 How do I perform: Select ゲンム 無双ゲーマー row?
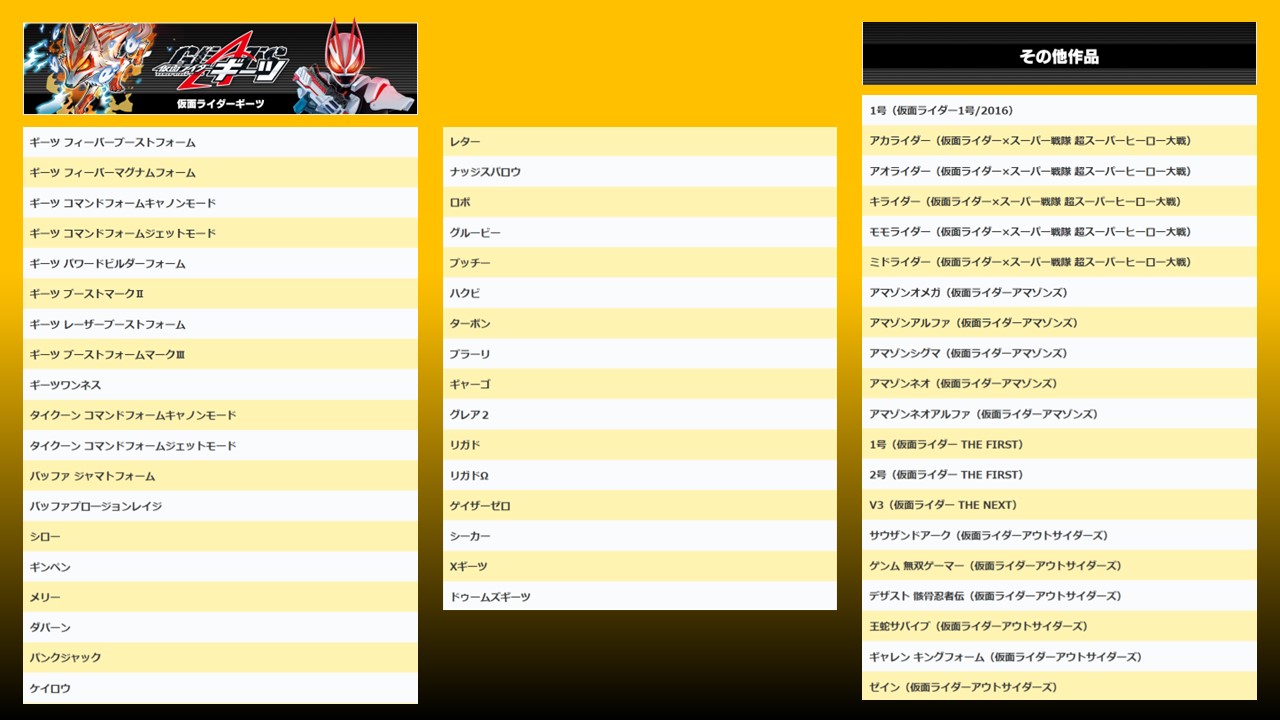(1059, 565)
